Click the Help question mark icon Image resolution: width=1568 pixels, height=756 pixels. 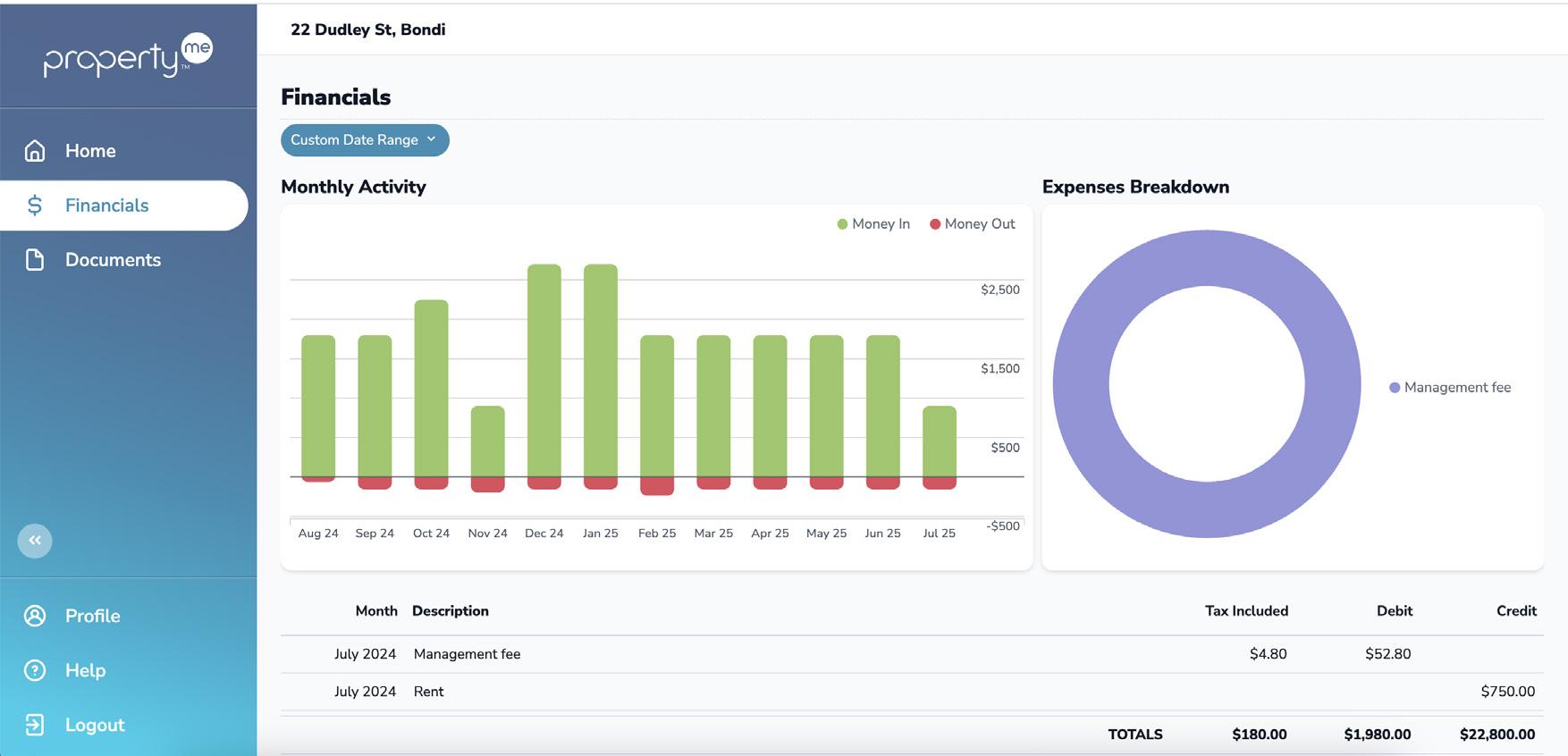click(35, 670)
